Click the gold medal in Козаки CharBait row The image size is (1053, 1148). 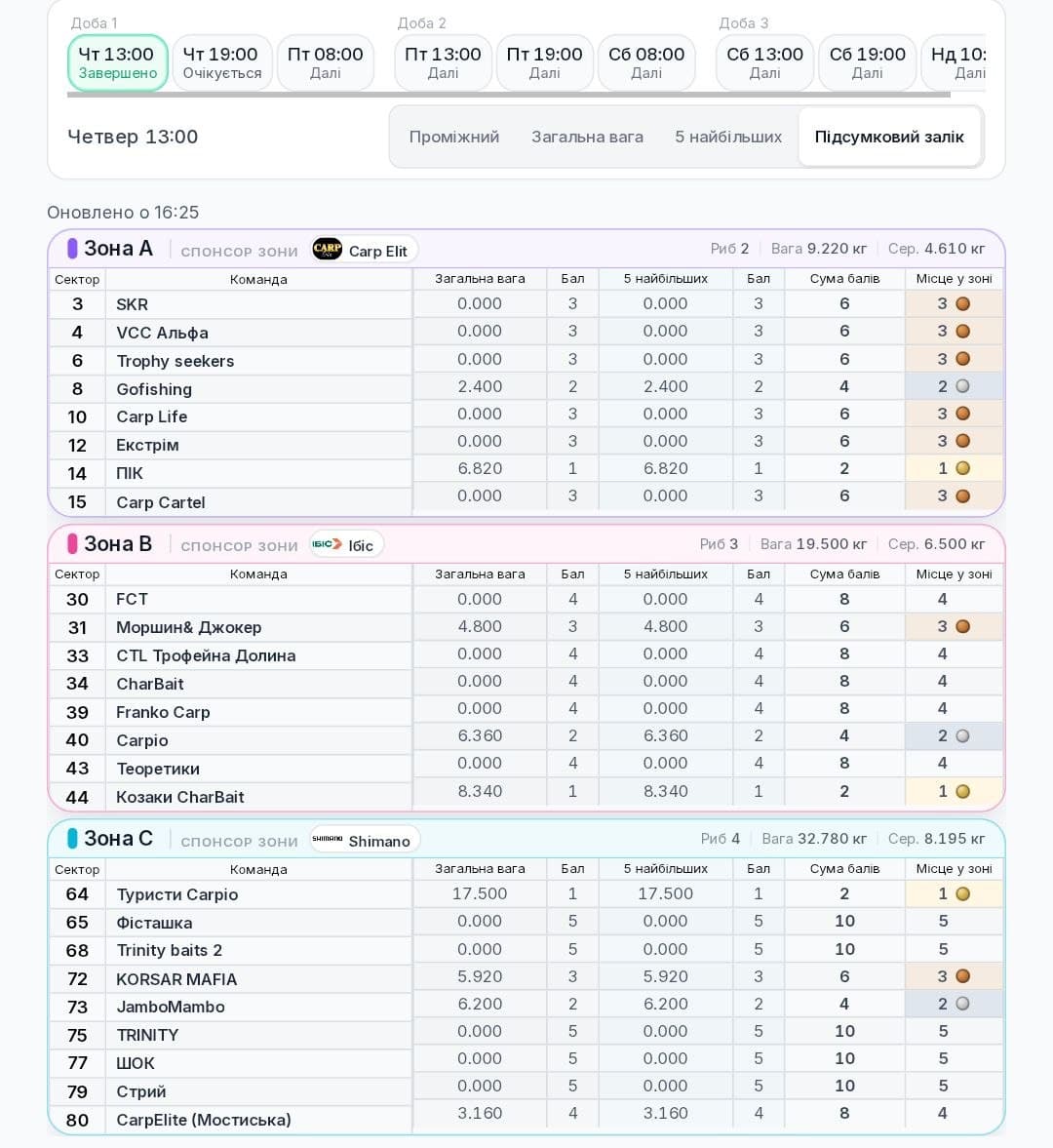click(x=963, y=791)
